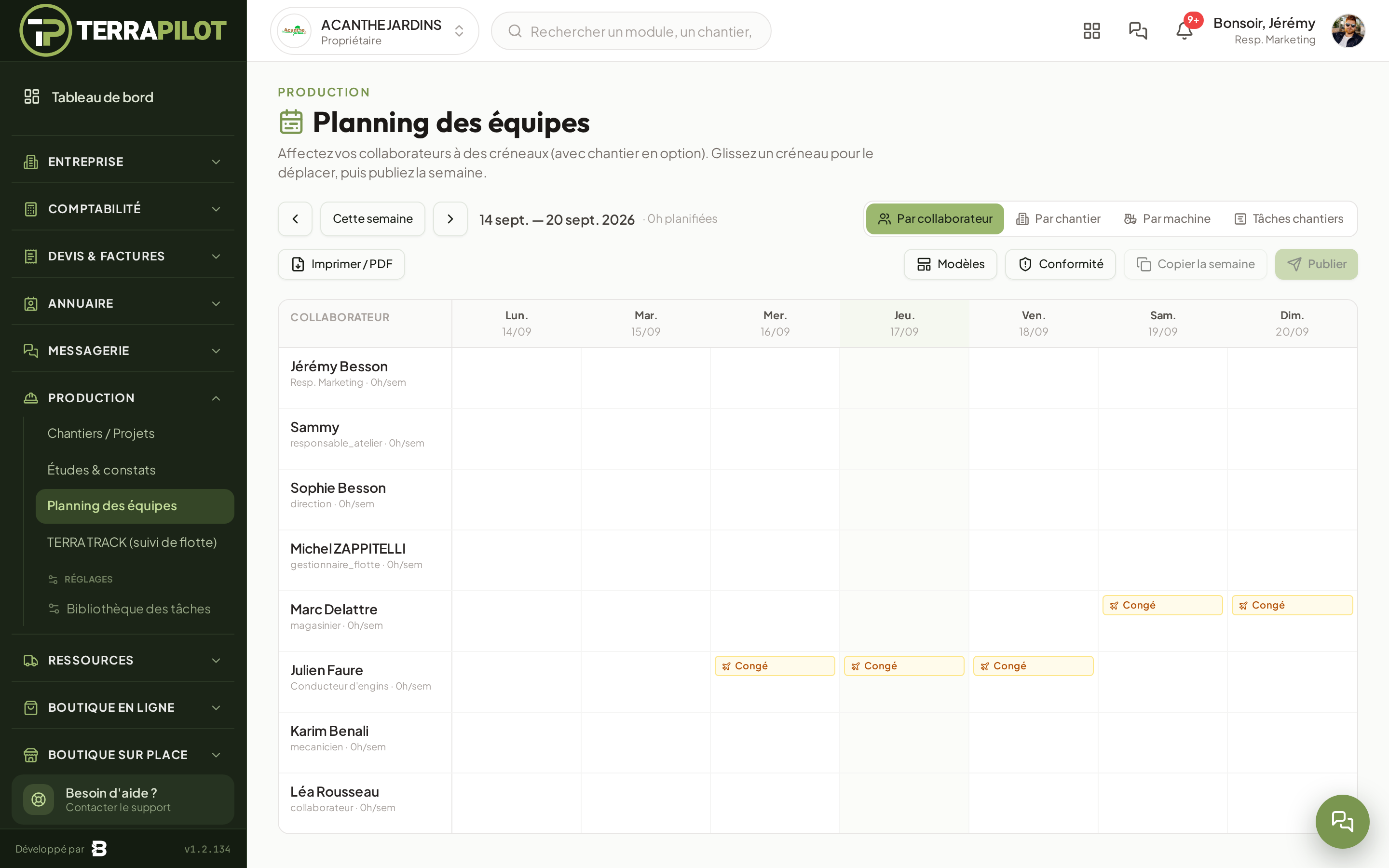1389x868 pixels.
Task: Expand the Messagerie section chevron
Action: [x=216, y=351]
